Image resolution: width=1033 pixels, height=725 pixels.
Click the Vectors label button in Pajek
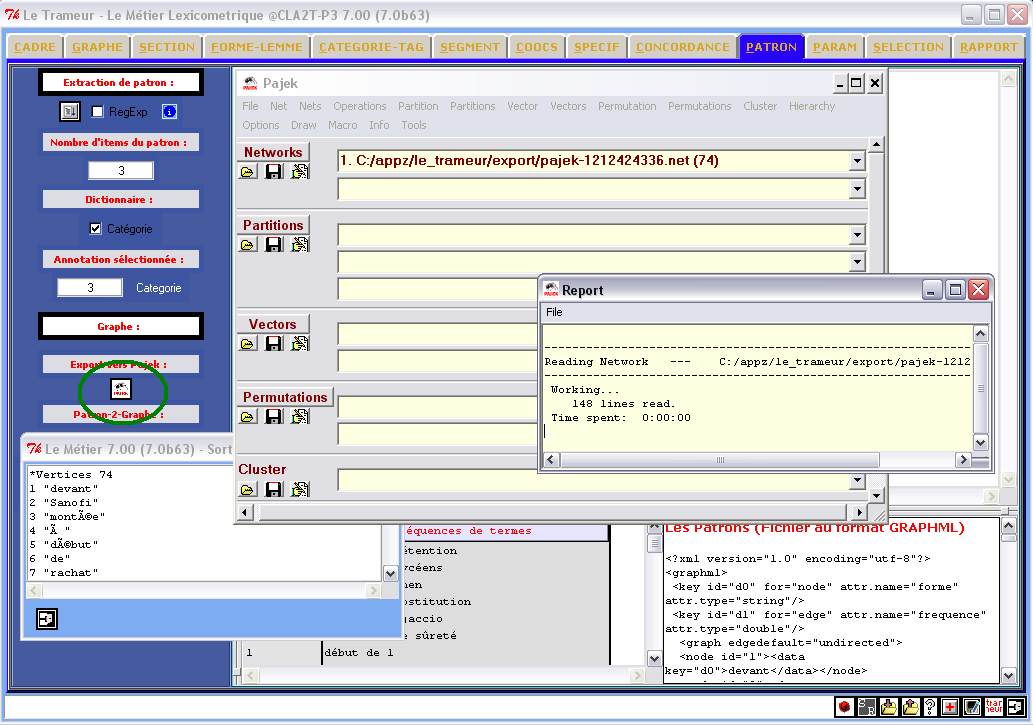(x=273, y=324)
